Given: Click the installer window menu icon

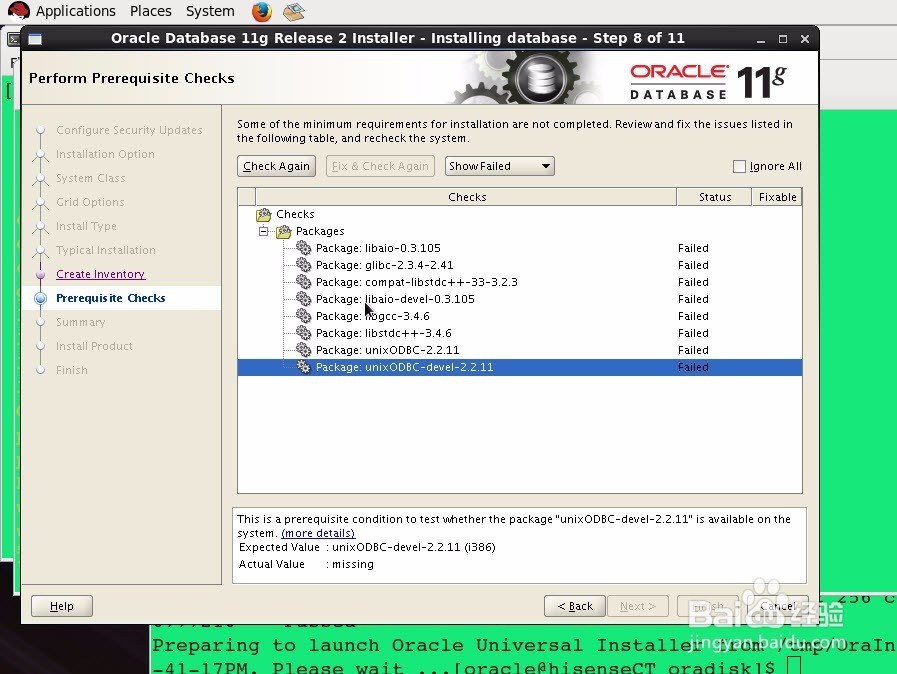Looking at the screenshot, I should click(x=35, y=39).
